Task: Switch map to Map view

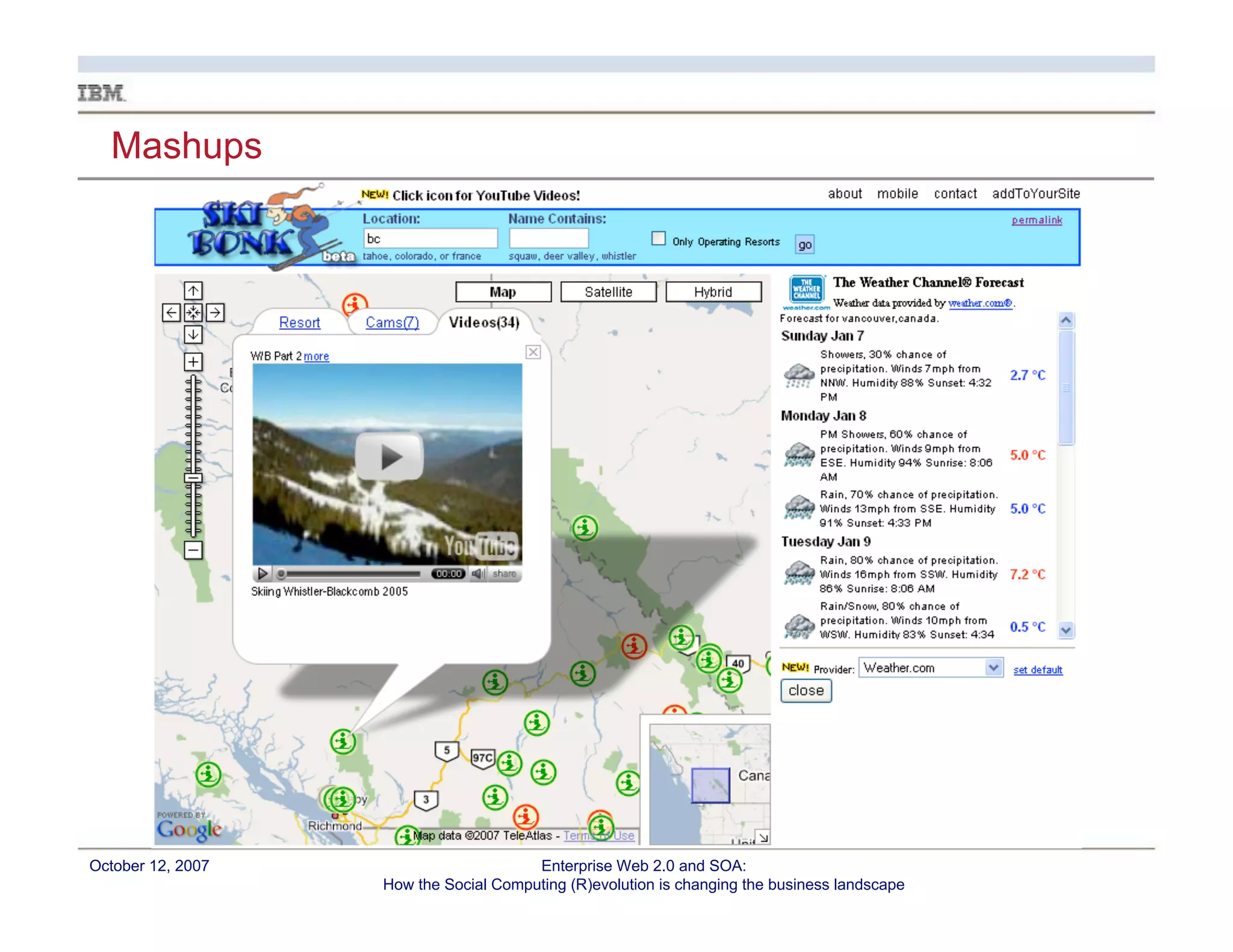Action: pyautogui.click(x=503, y=292)
